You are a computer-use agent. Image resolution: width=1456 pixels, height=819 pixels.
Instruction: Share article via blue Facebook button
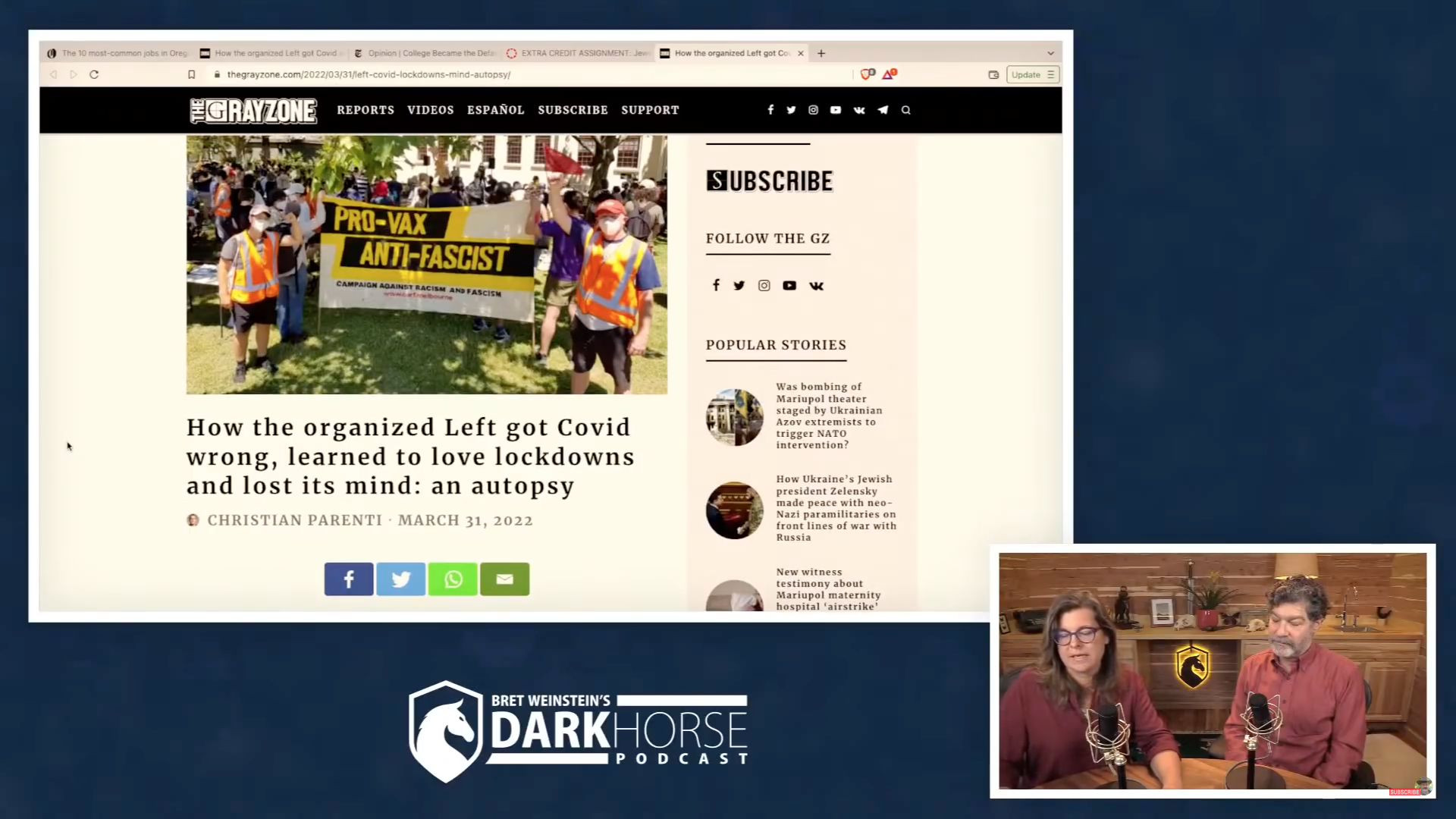point(349,579)
